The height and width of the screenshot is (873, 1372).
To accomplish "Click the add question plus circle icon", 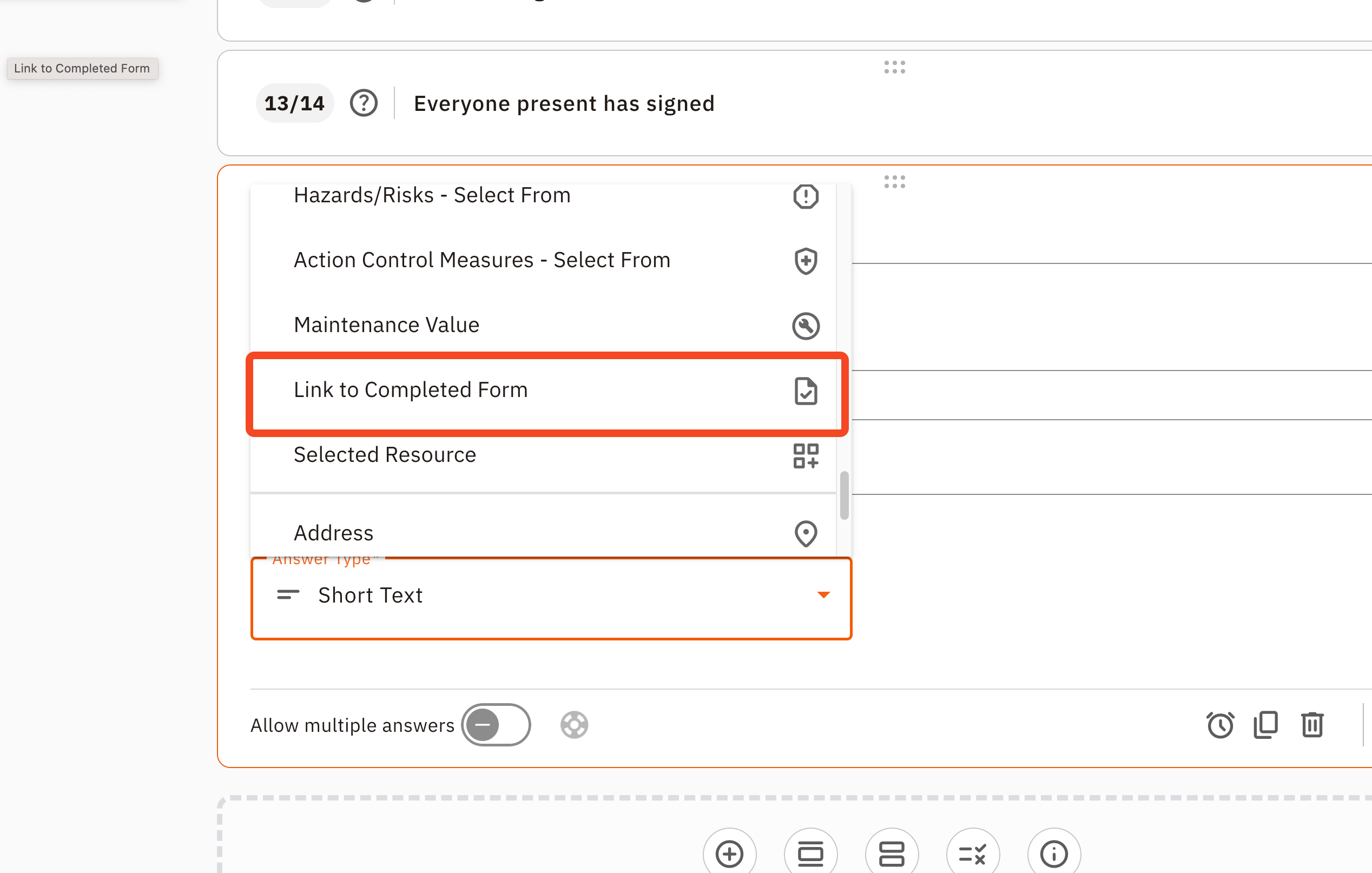I will [x=729, y=854].
